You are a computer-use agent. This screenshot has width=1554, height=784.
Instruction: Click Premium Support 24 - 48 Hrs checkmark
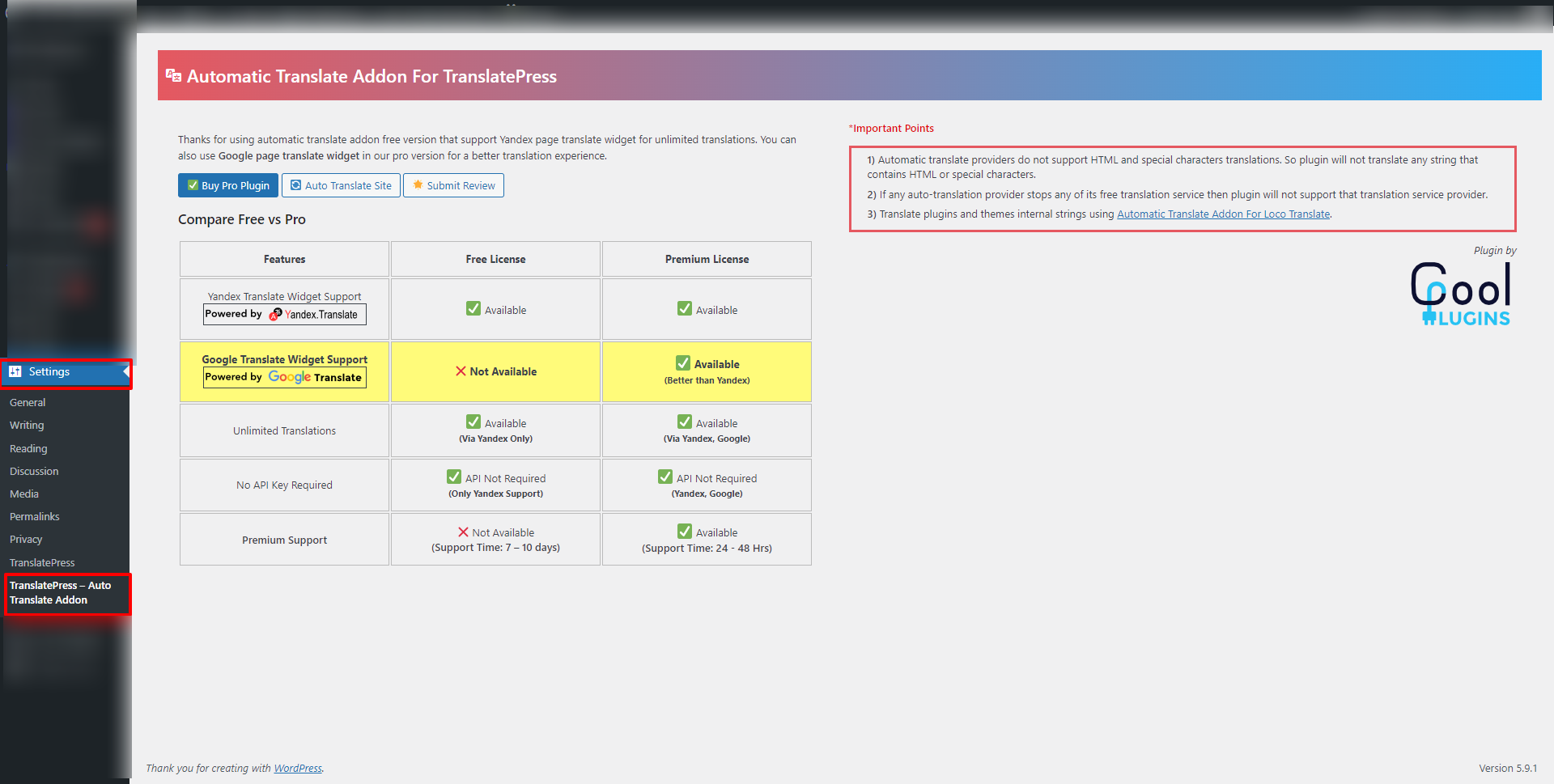(685, 531)
